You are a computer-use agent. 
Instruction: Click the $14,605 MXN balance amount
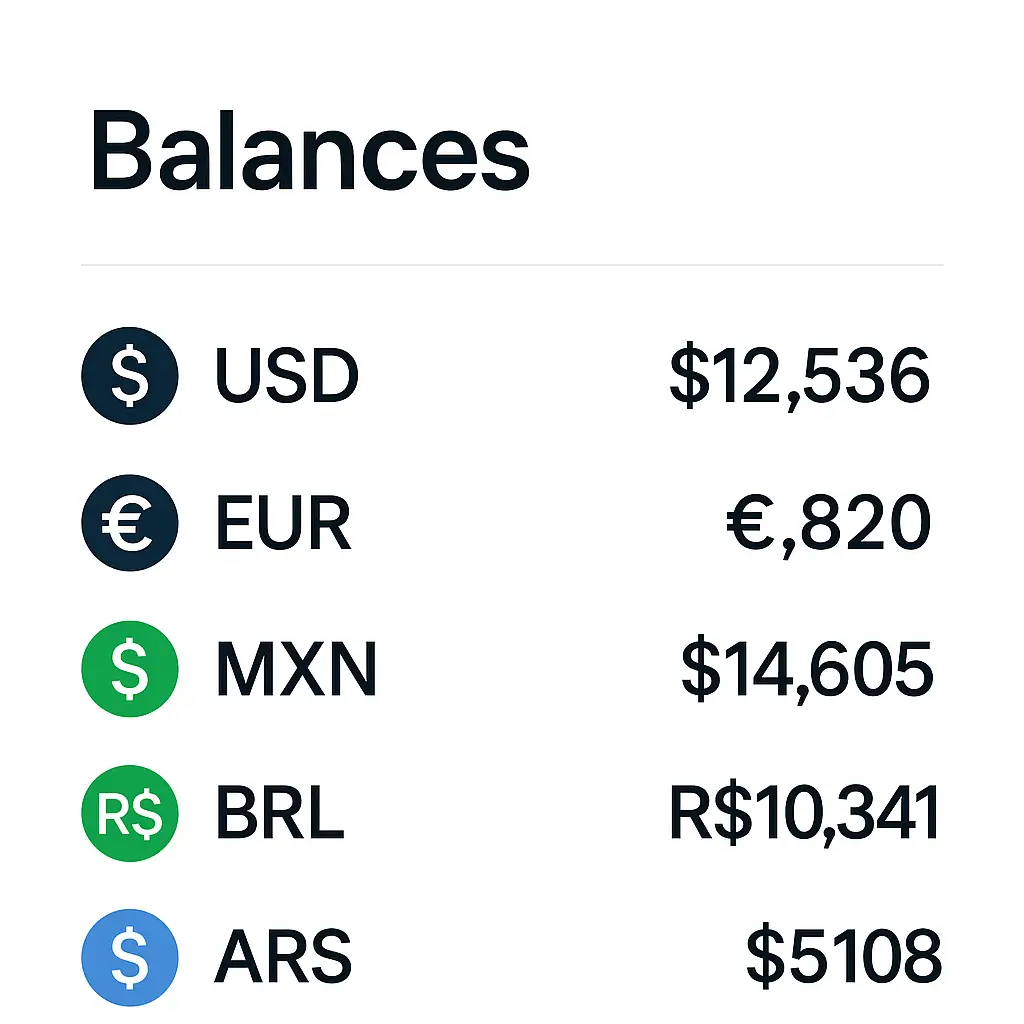point(807,669)
